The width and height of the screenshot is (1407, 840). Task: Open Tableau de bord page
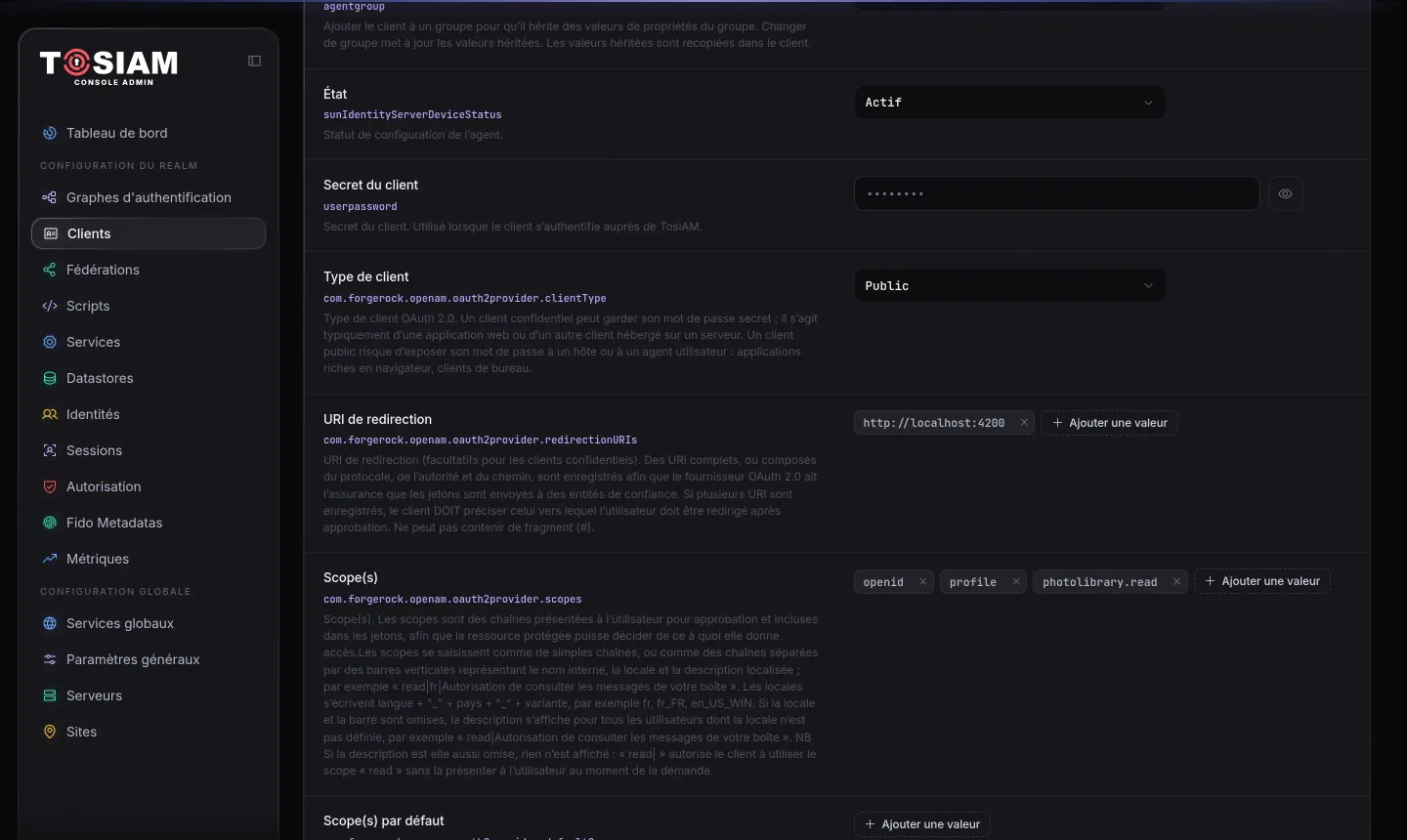click(149, 133)
